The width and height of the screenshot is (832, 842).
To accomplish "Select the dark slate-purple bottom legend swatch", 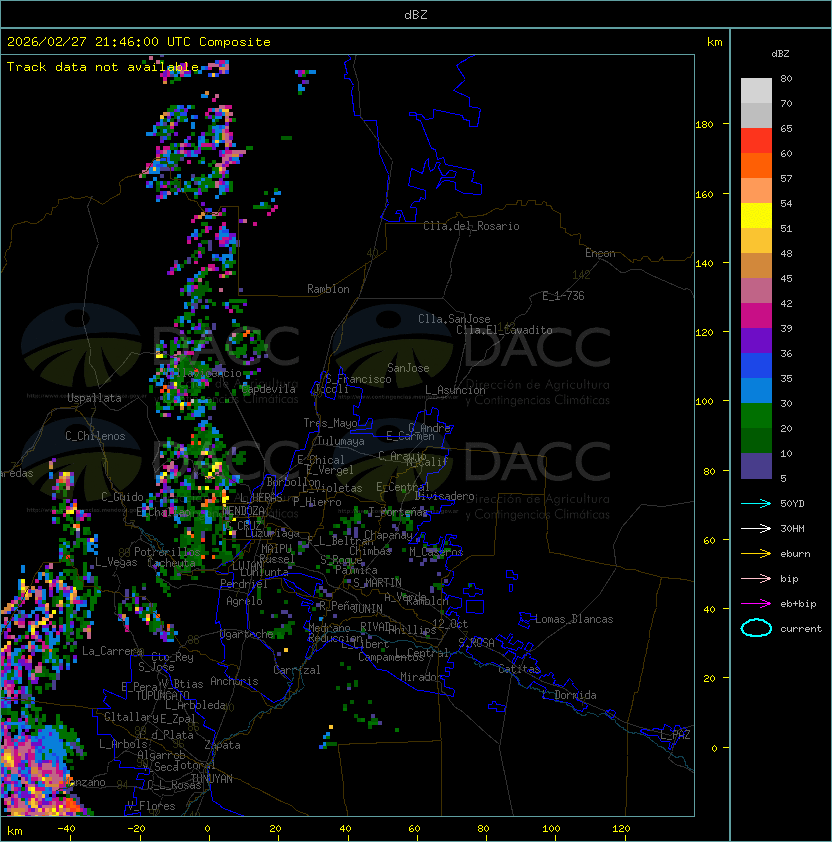I will coord(756,466).
